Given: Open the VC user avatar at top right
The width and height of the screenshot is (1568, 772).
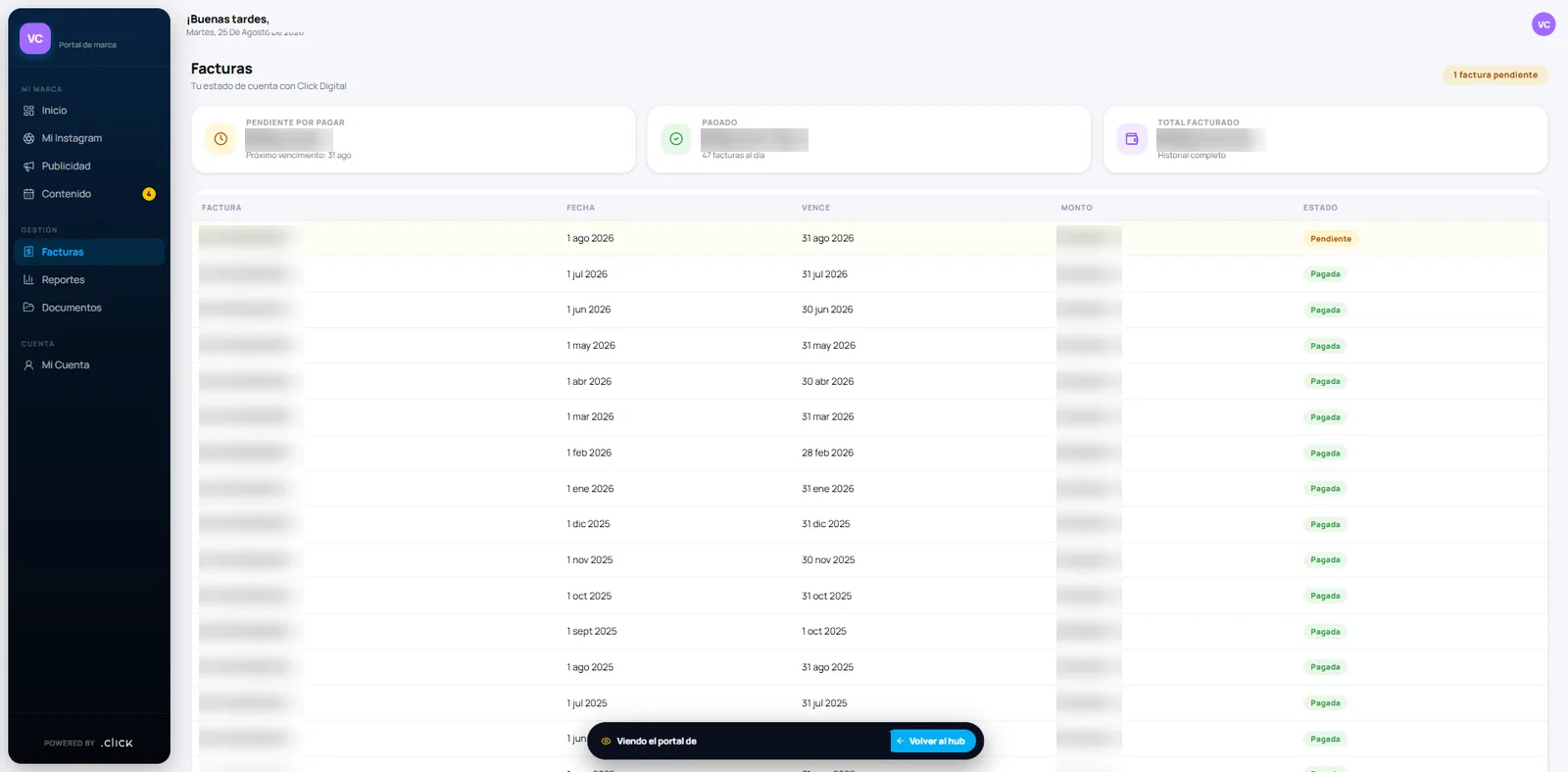Looking at the screenshot, I should [1543, 24].
